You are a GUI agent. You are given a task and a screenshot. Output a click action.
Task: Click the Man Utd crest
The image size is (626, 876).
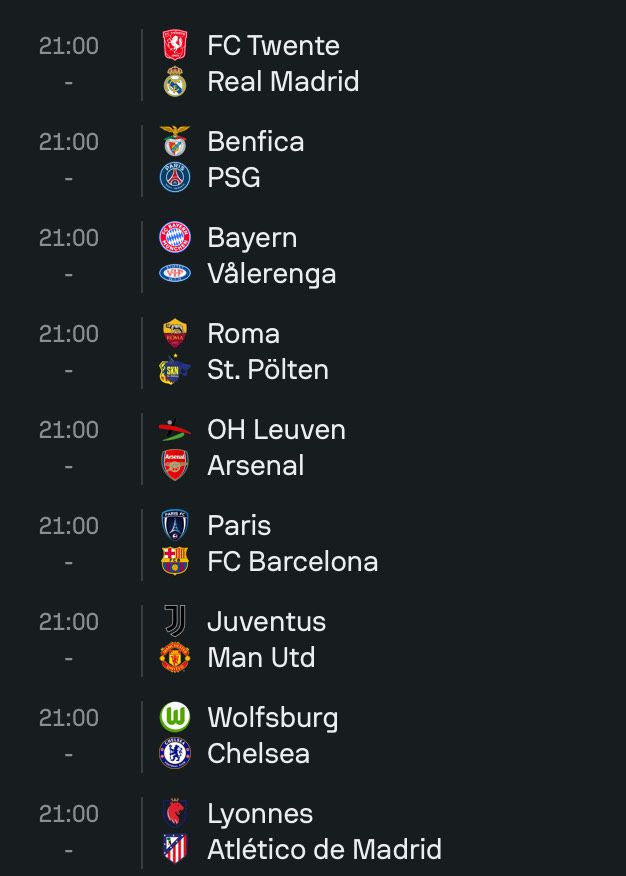coord(175,657)
